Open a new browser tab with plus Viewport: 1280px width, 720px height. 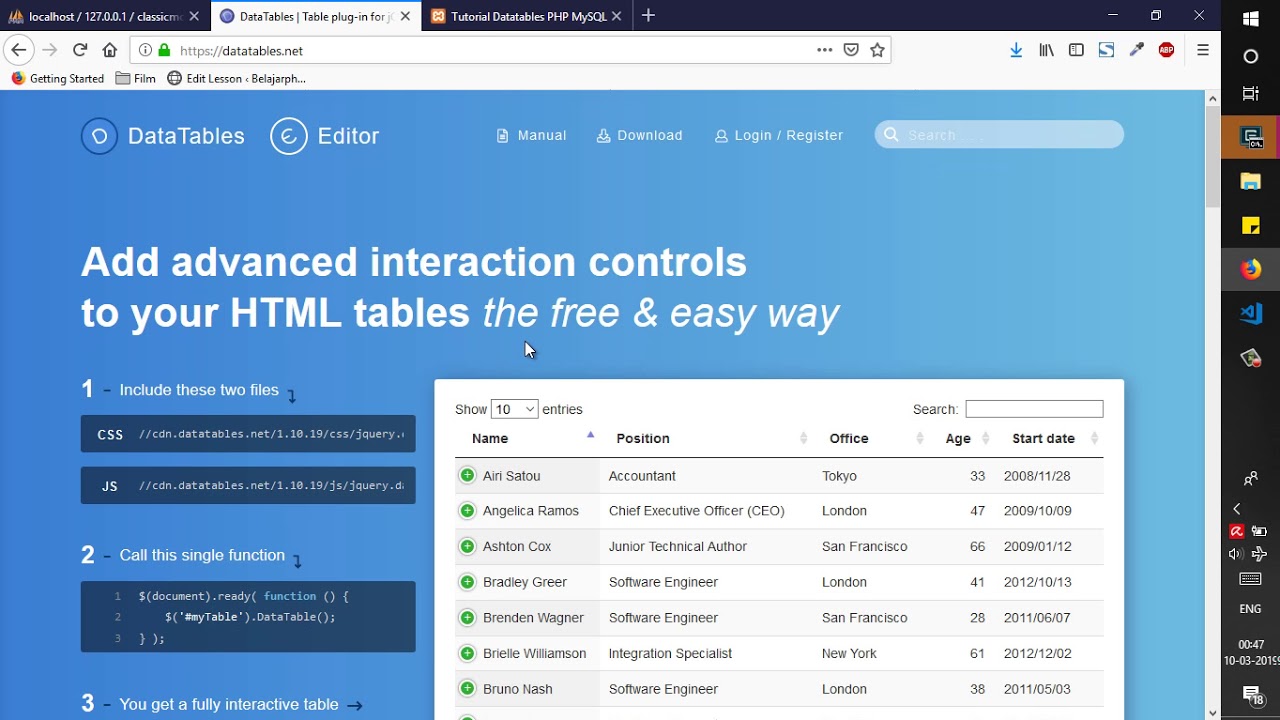(648, 15)
